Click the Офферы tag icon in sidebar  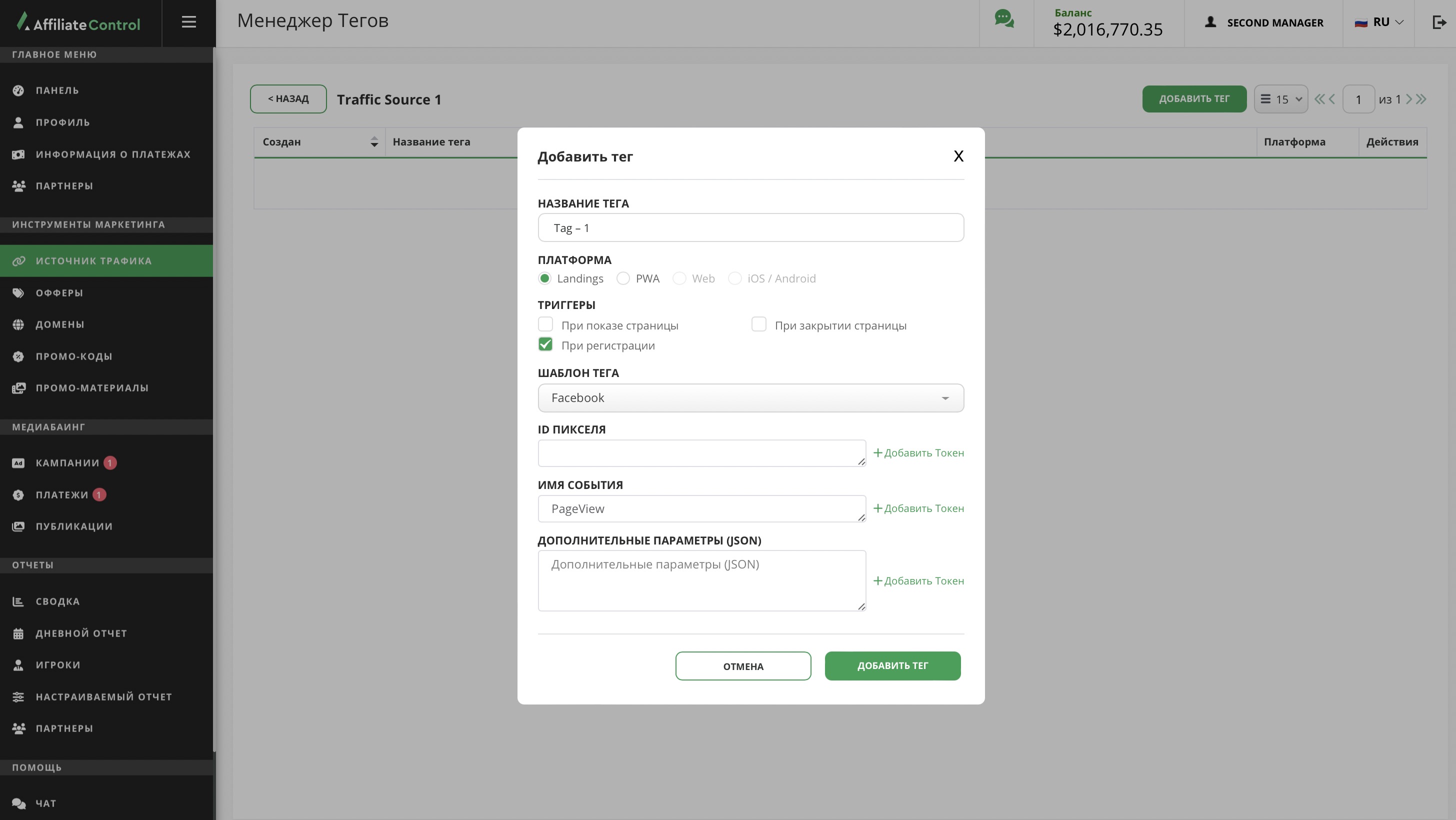18,292
